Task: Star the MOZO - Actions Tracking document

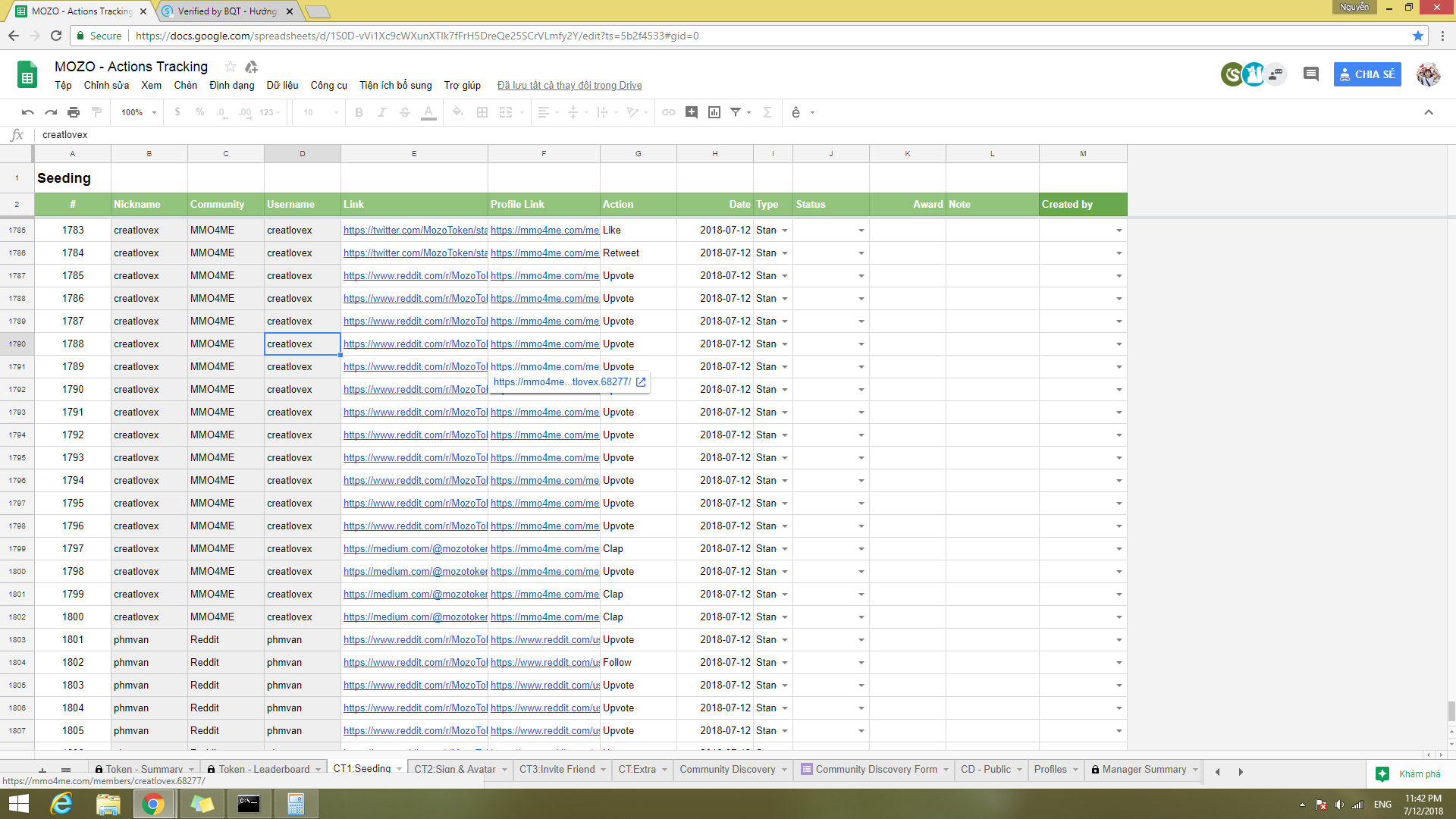Action: (x=231, y=67)
